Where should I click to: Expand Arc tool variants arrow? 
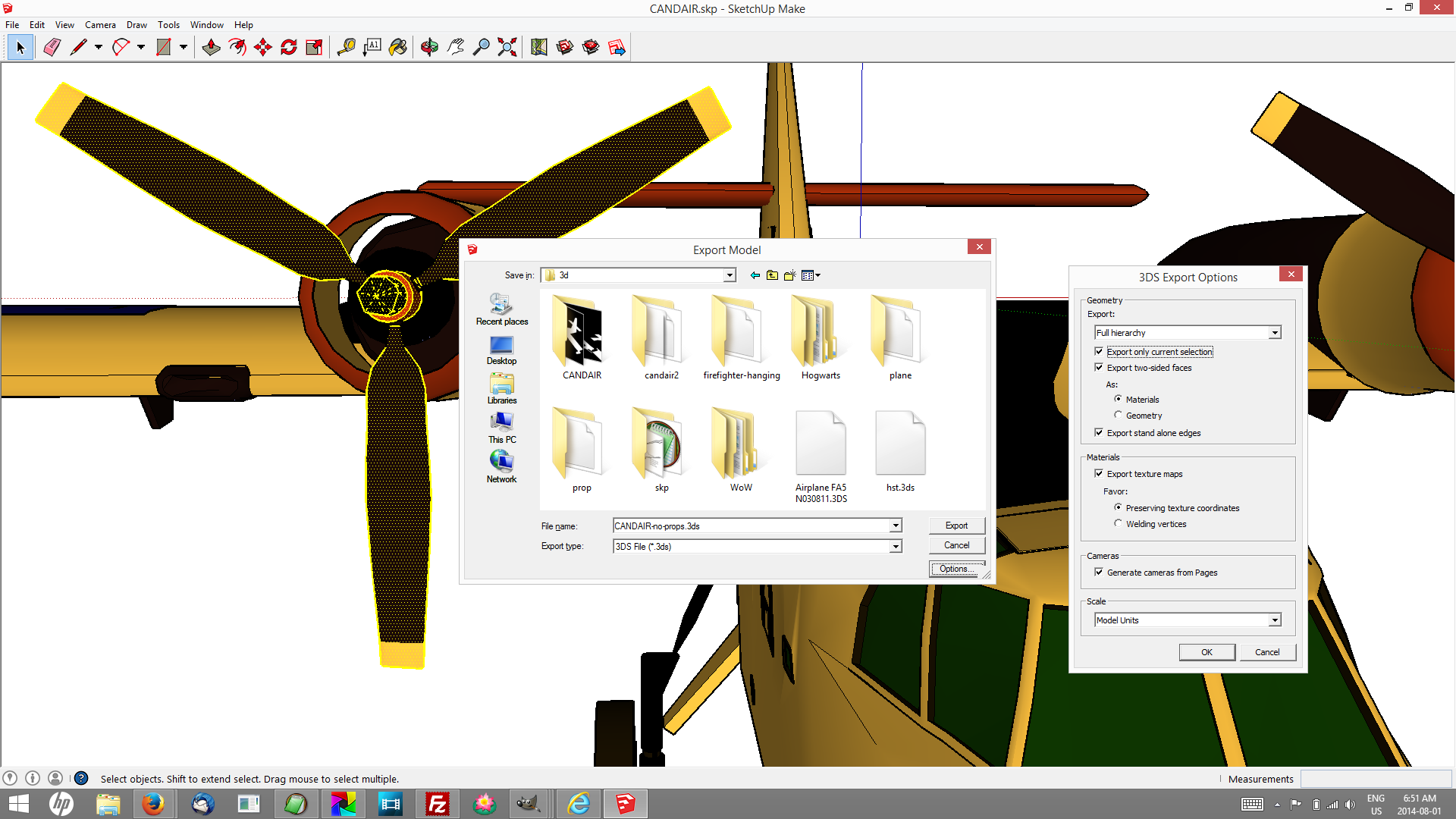141,48
